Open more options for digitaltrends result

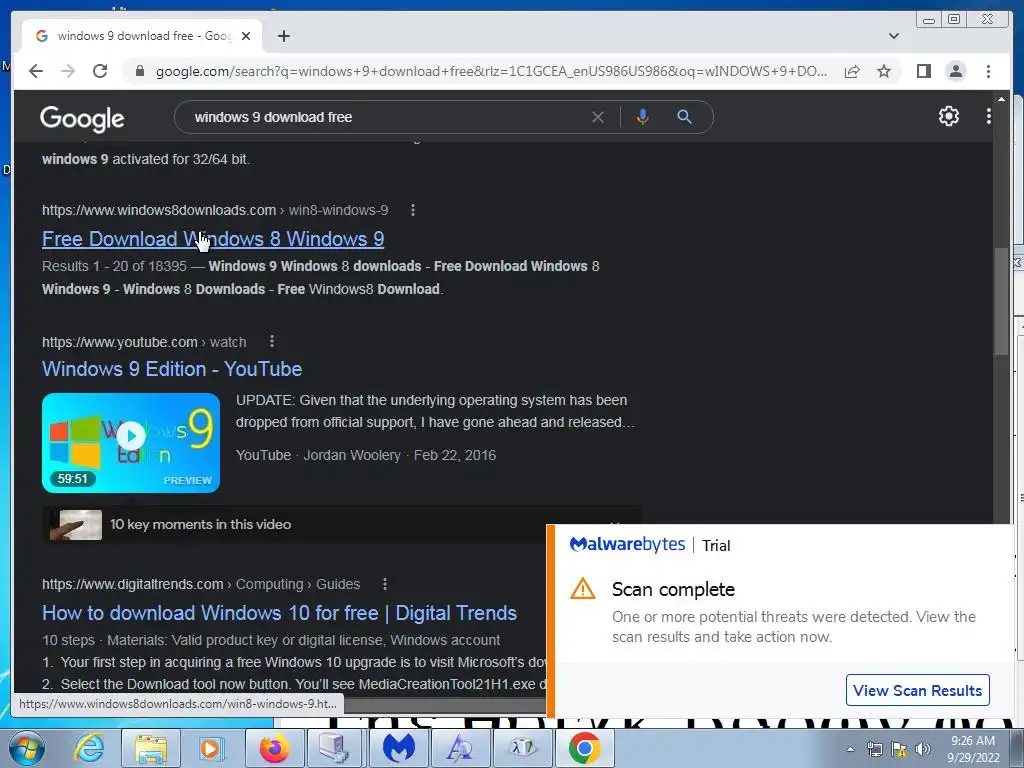(x=385, y=584)
